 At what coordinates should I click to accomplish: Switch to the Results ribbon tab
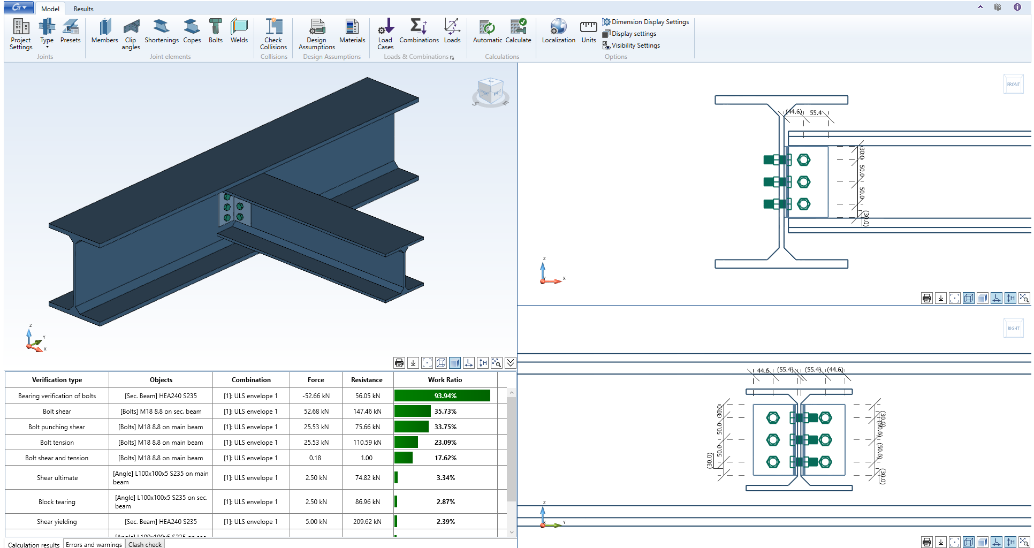coord(84,8)
